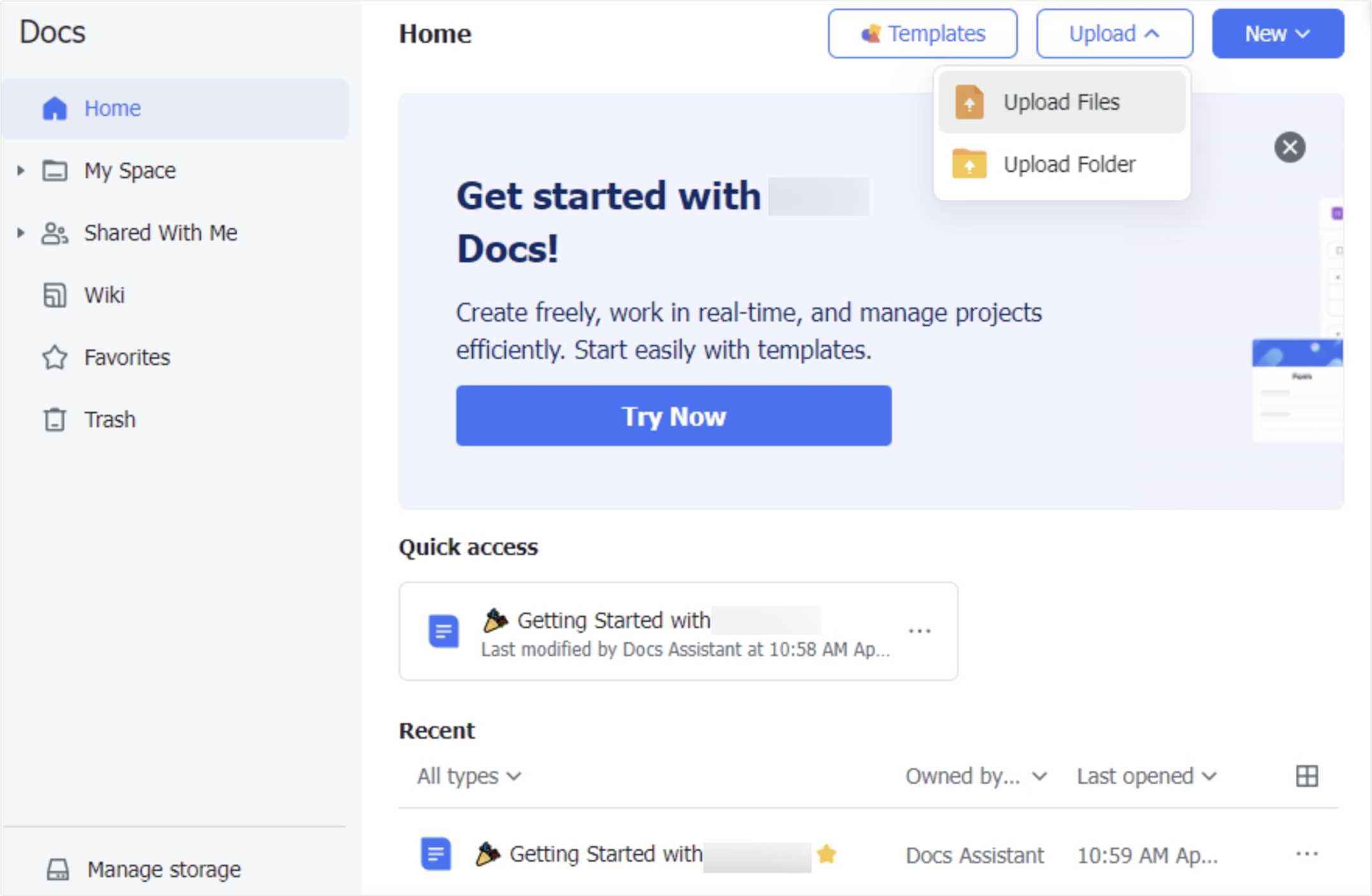This screenshot has width=1372, height=896.
Task: Choose Upload Files from the menu
Action: (1062, 102)
